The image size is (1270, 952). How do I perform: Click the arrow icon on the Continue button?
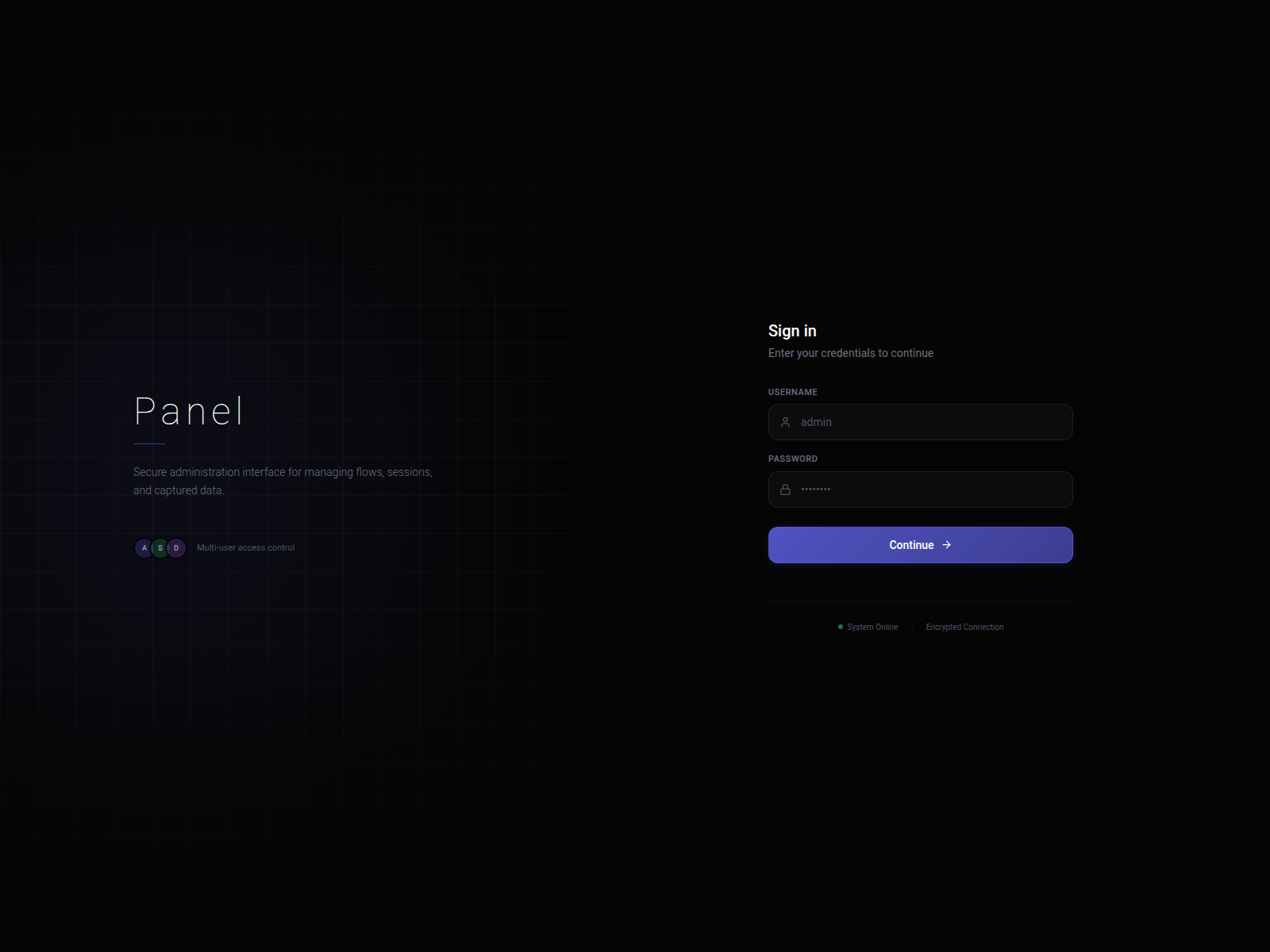[x=948, y=545]
